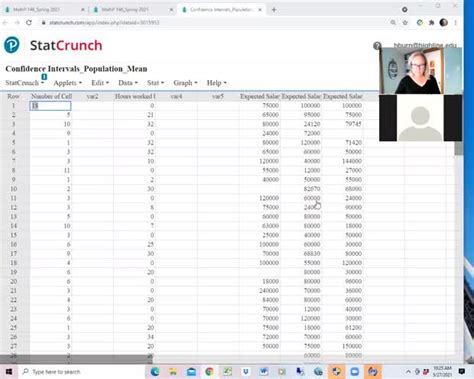The image size is (474, 379).
Task: Open File Explorer from the taskbar
Action: click(x=173, y=372)
